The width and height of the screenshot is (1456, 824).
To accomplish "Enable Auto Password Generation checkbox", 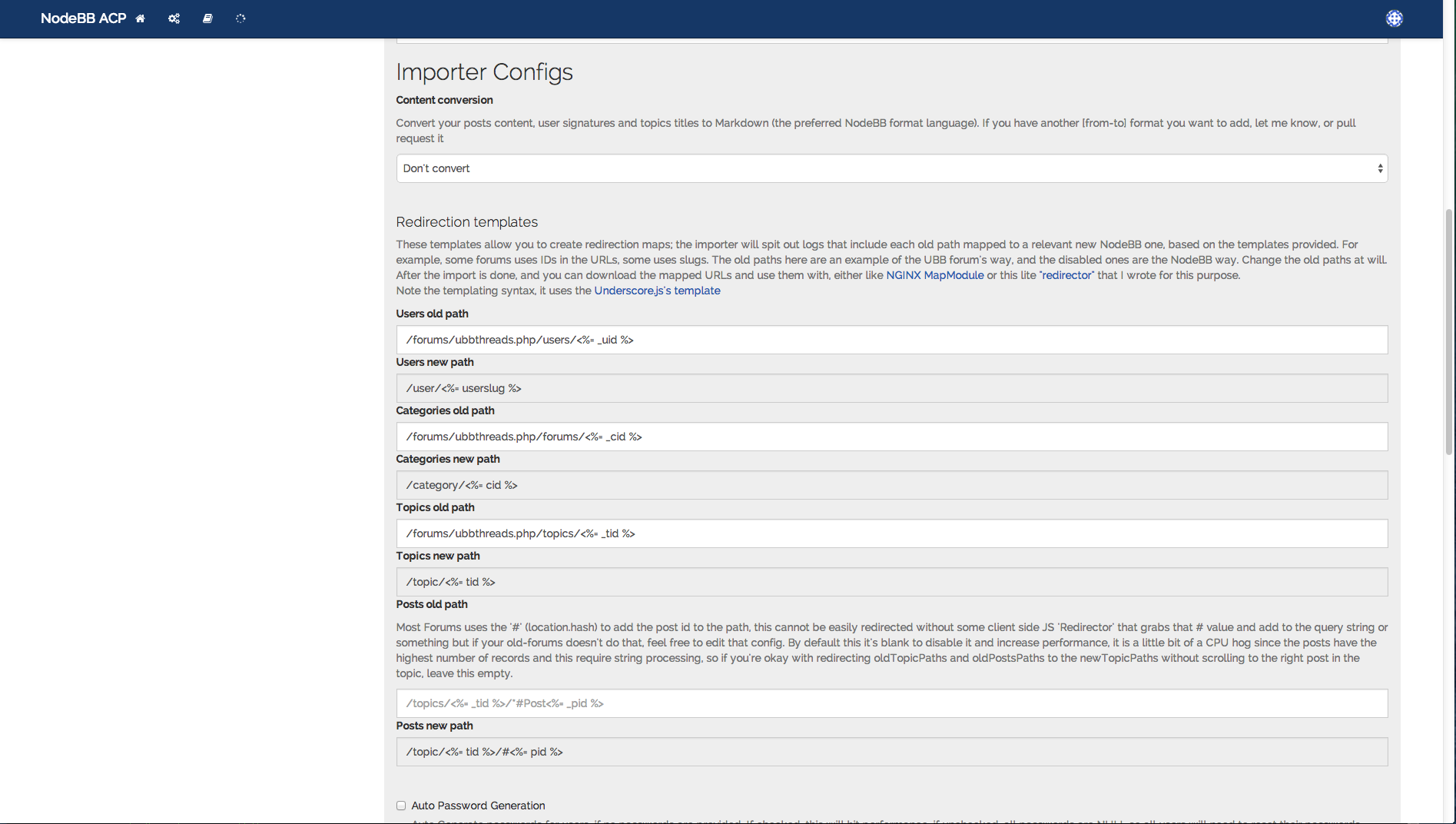I will (x=401, y=806).
